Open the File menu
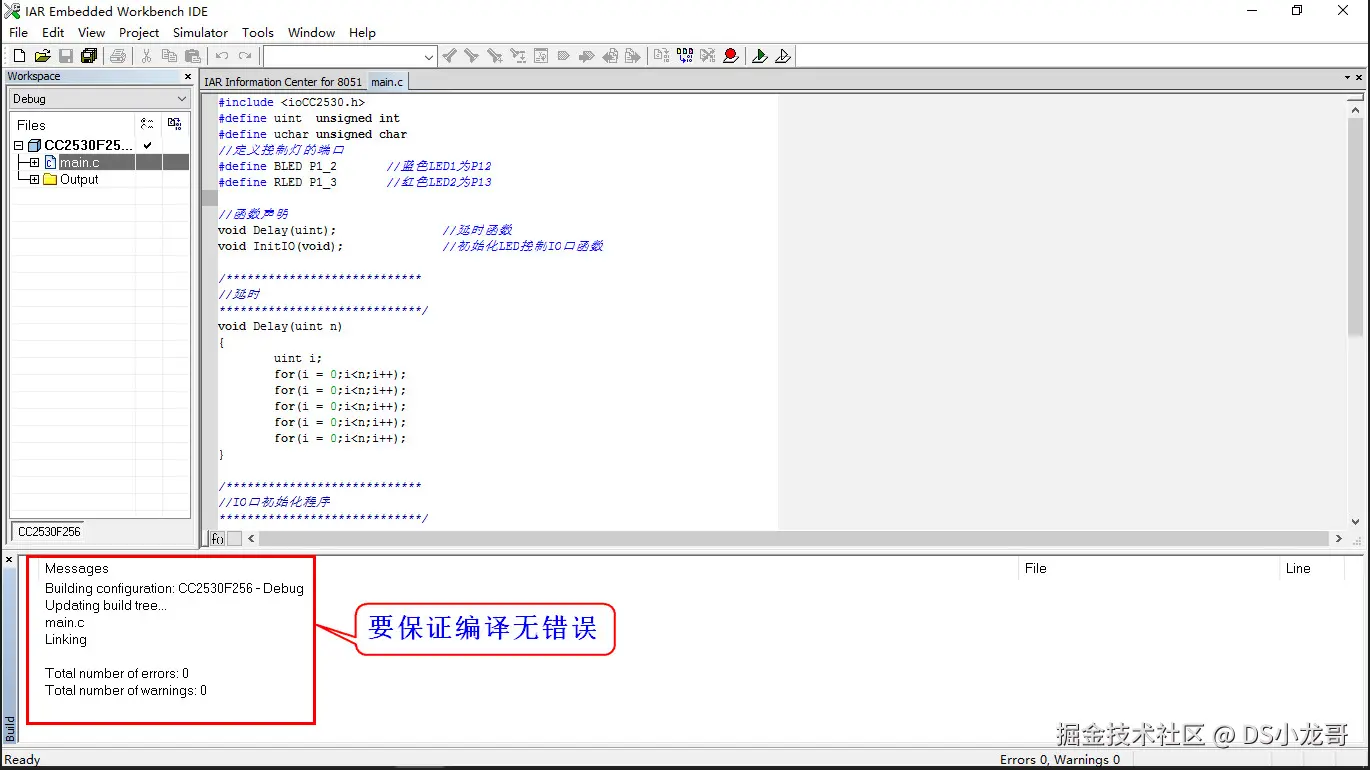This screenshot has width=1370, height=770. tap(18, 32)
